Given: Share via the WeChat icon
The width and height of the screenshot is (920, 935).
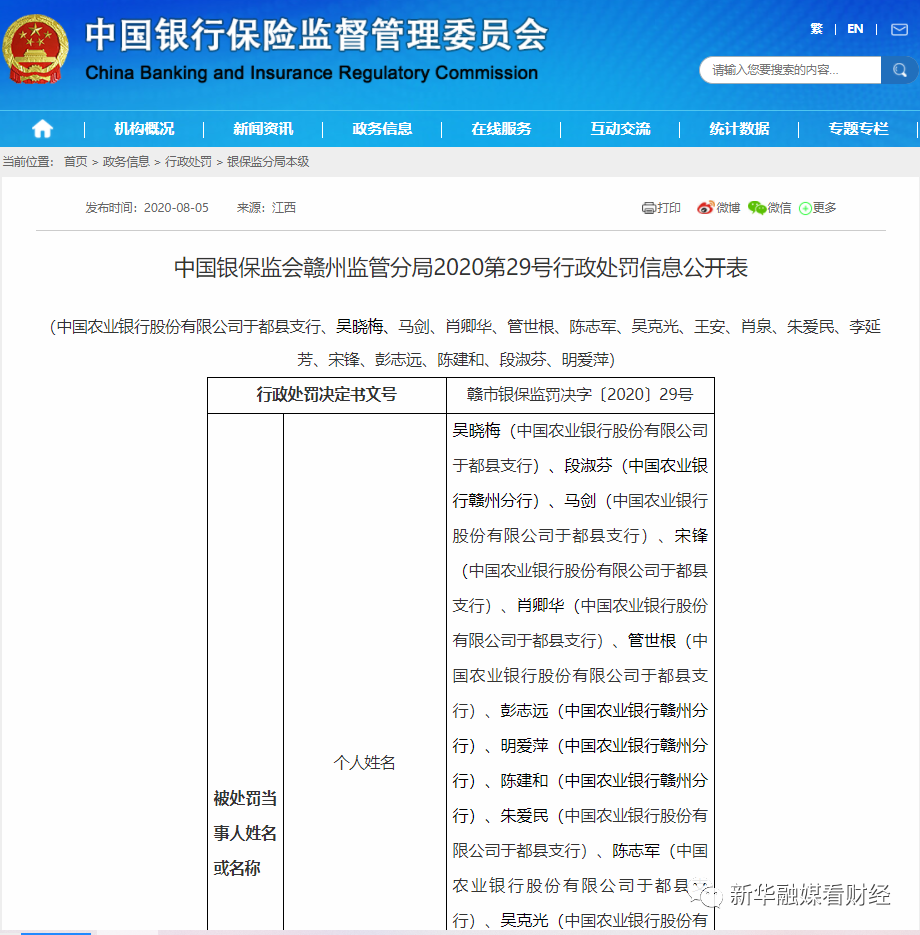Looking at the screenshot, I should [x=757, y=208].
